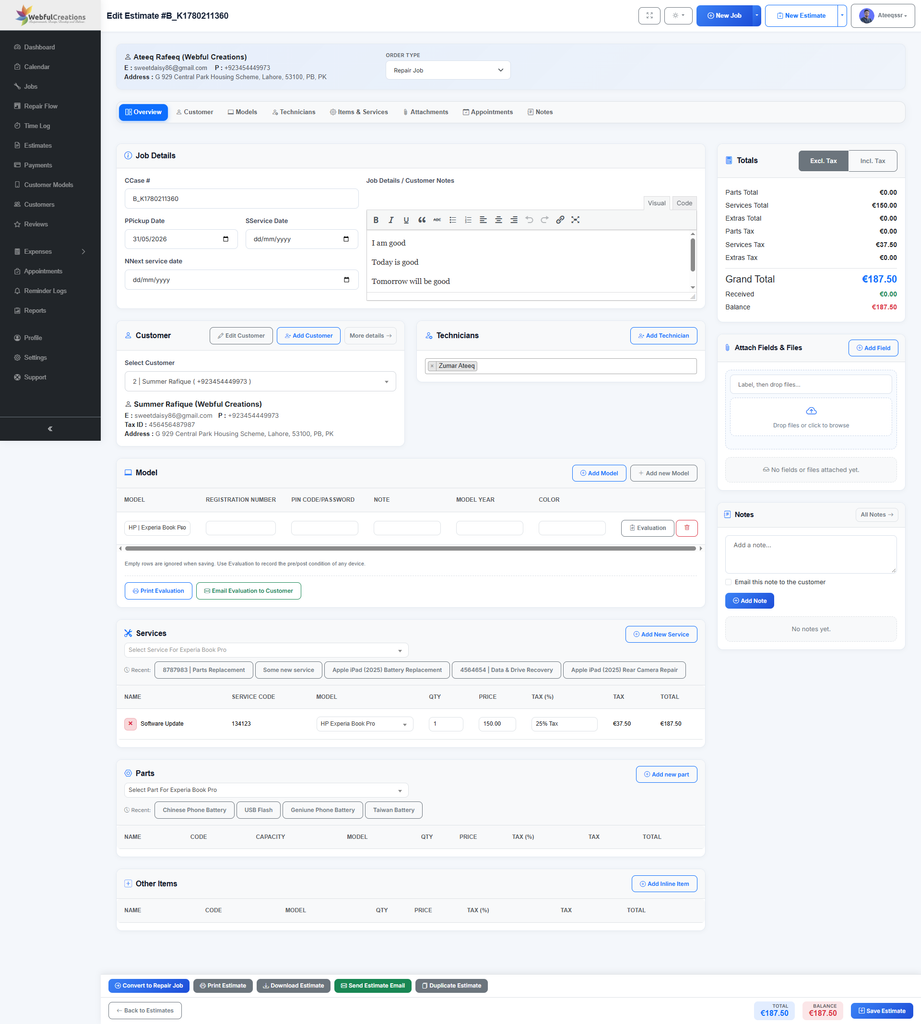Image resolution: width=921 pixels, height=1024 pixels.
Task: Switch totals to Incl. Tax
Action: coord(873,161)
